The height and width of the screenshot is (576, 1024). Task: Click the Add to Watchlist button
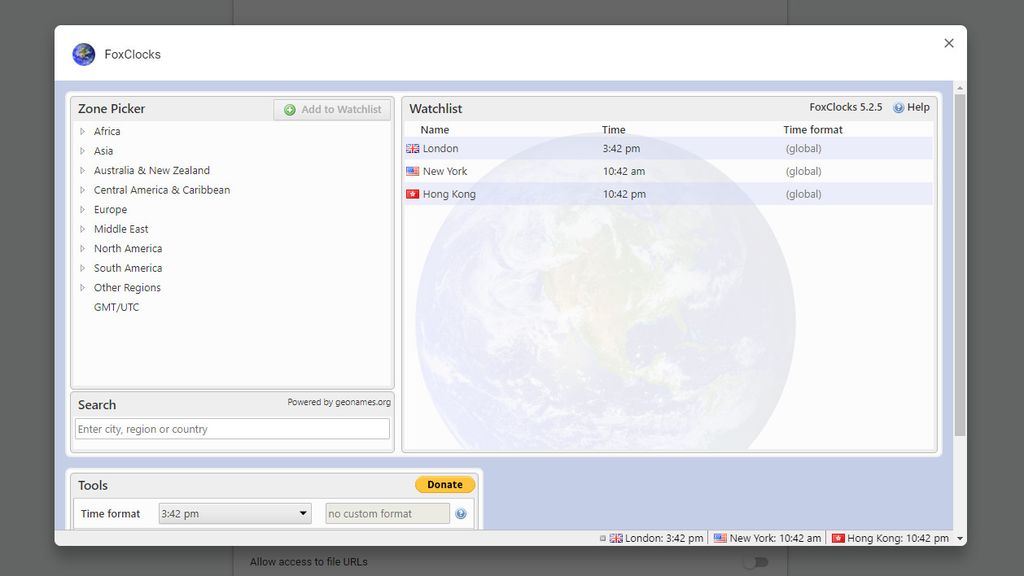[332, 109]
